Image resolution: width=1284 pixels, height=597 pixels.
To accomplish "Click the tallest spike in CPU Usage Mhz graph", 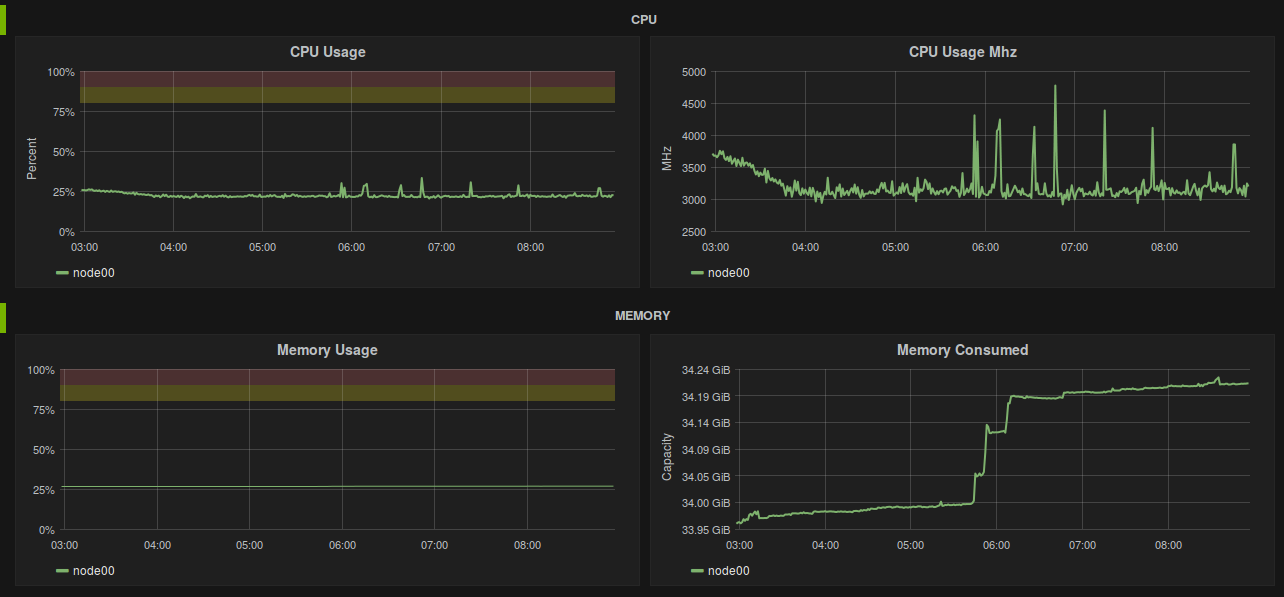I will tap(1055, 88).
